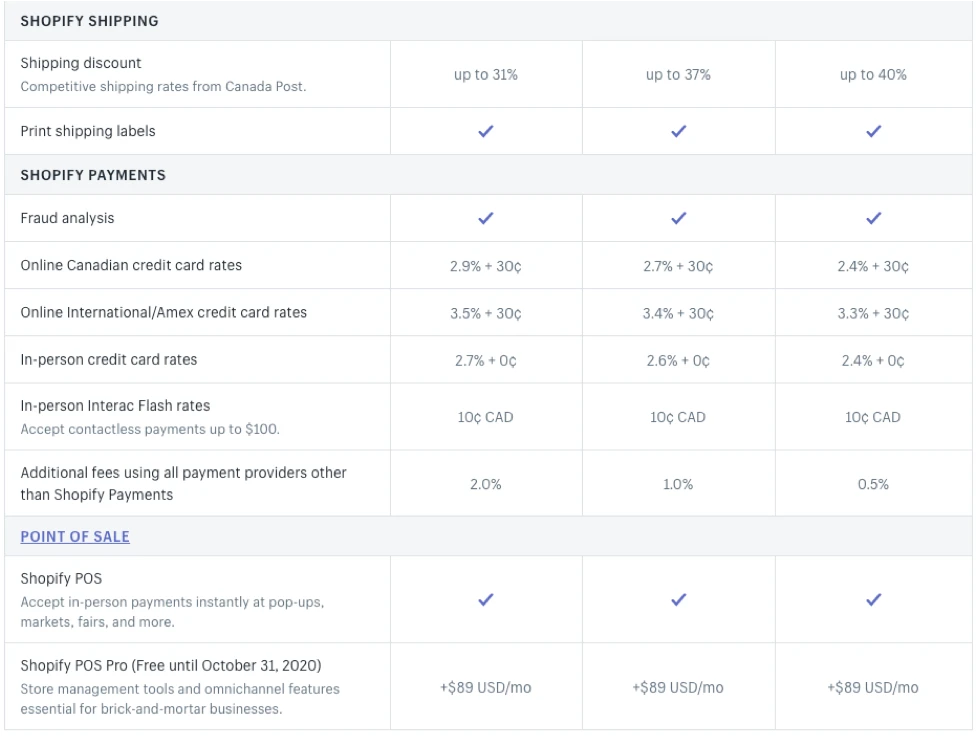Click 'Accept in-person payments instantly' description
The width and height of the screenshot is (977, 737).
click(172, 612)
